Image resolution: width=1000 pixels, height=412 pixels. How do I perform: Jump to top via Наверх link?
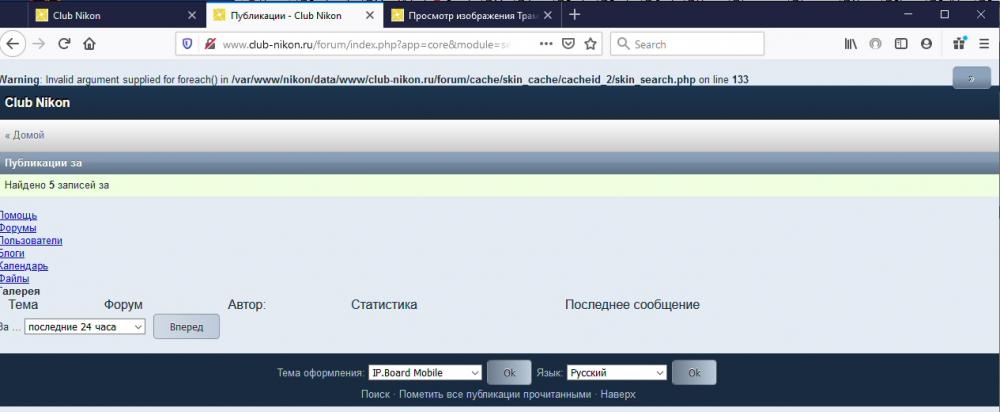pyautogui.click(x=618, y=394)
